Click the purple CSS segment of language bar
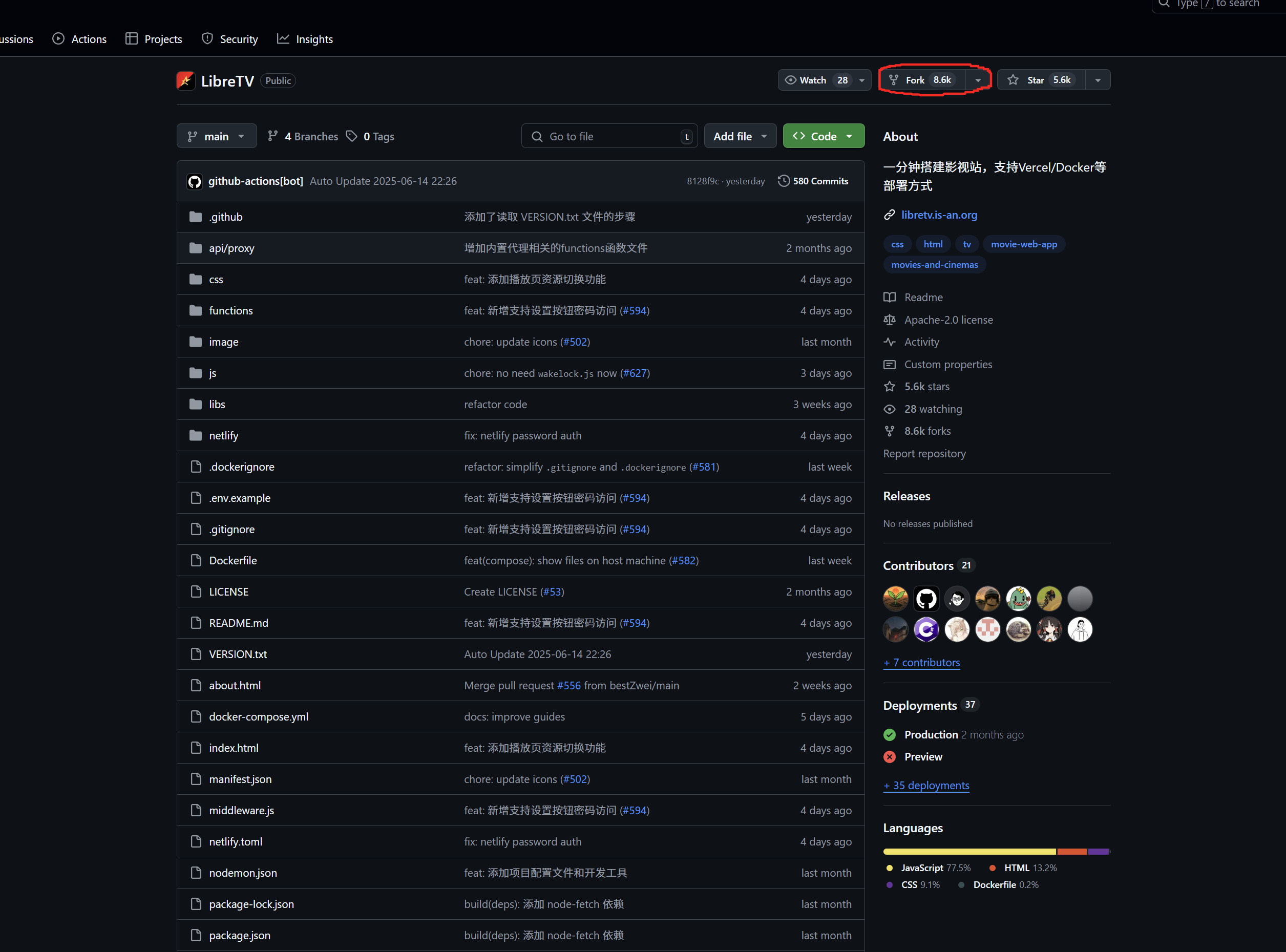The width and height of the screenshot is (1286, 952). [1098, 852]
